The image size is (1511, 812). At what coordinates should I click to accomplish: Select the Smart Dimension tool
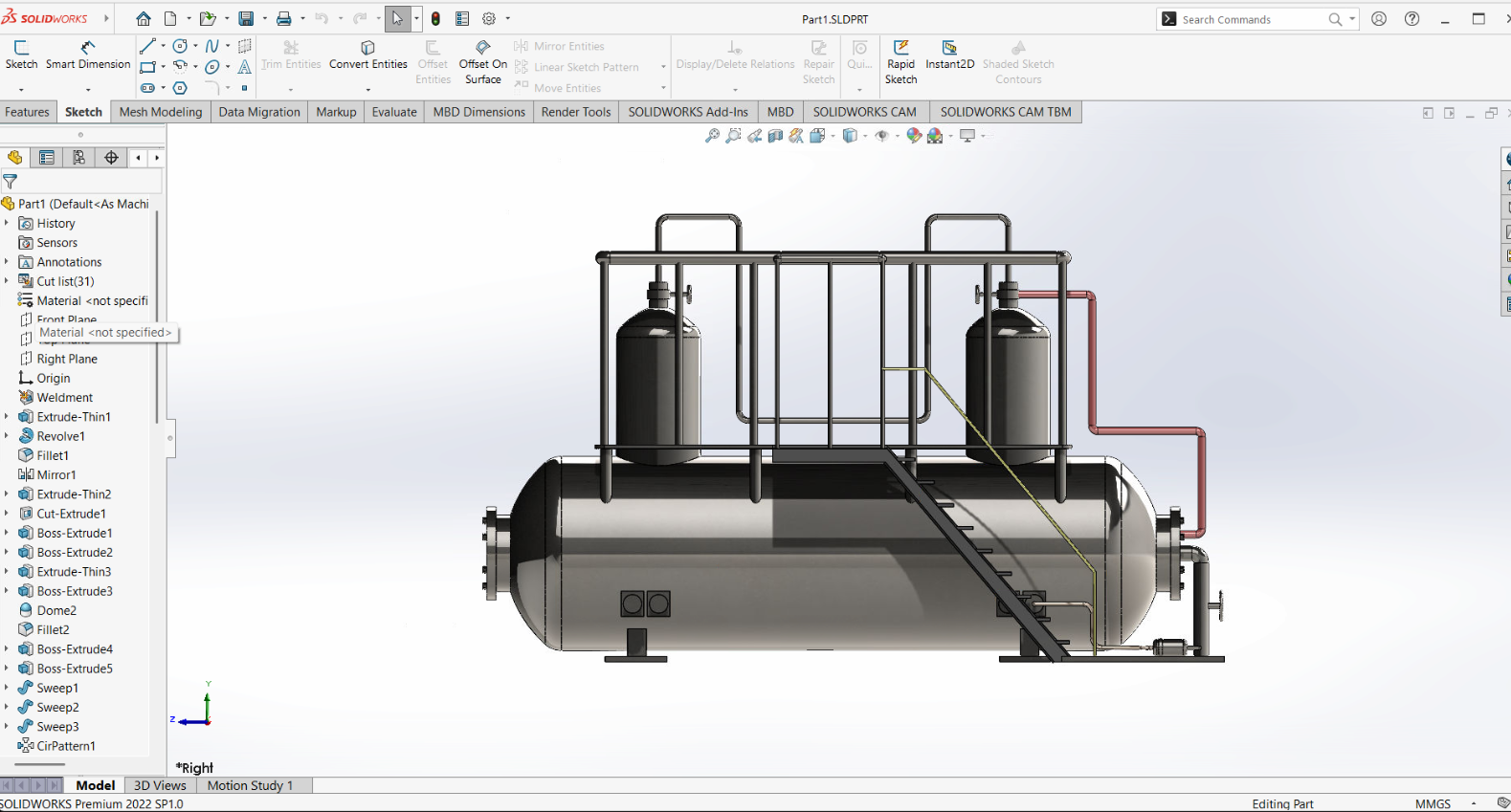88,55
